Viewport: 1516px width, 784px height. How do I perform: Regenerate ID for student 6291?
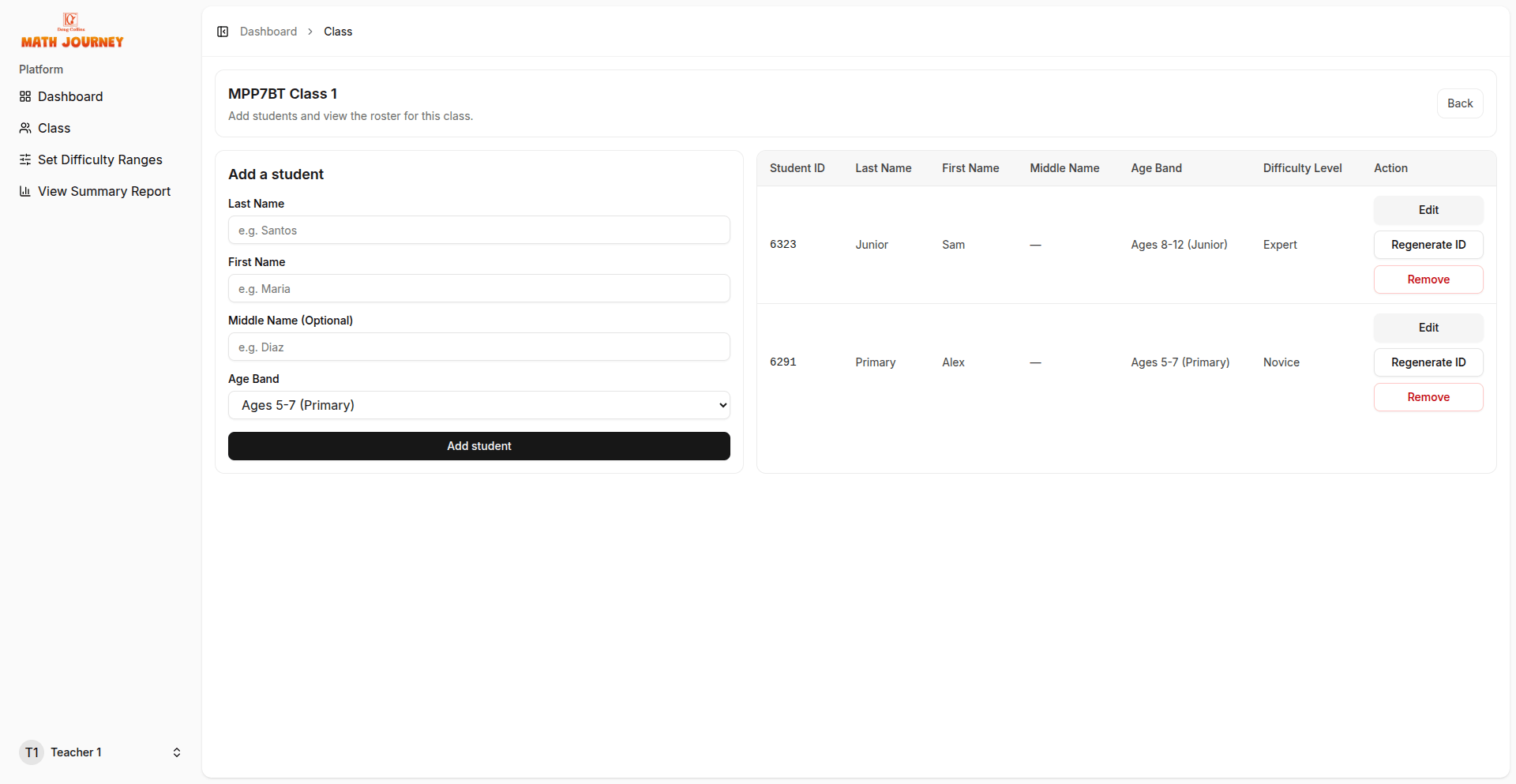click(1428, 362)
